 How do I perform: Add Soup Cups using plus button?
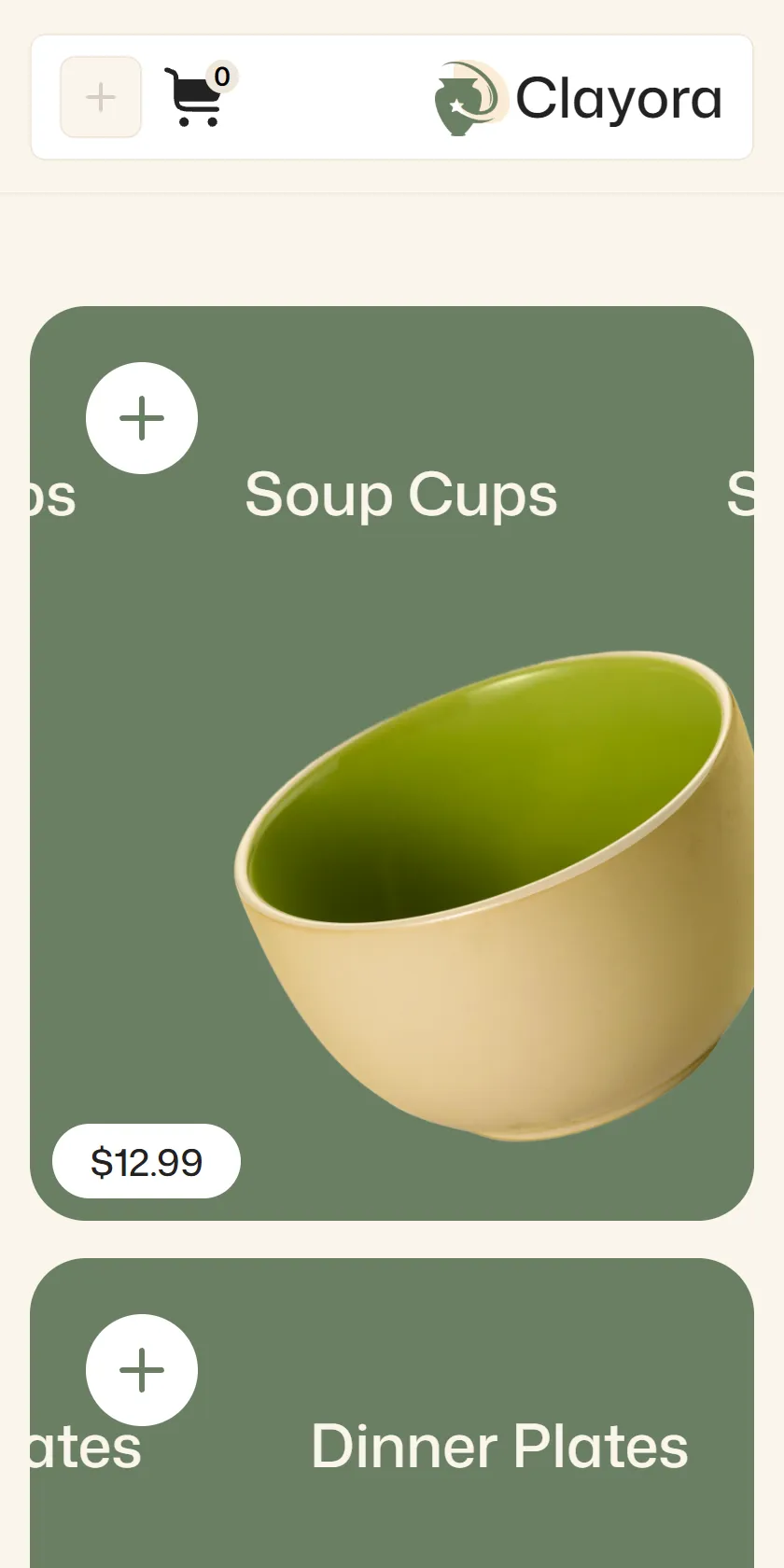pyautogui.click(x=142, y=418)
